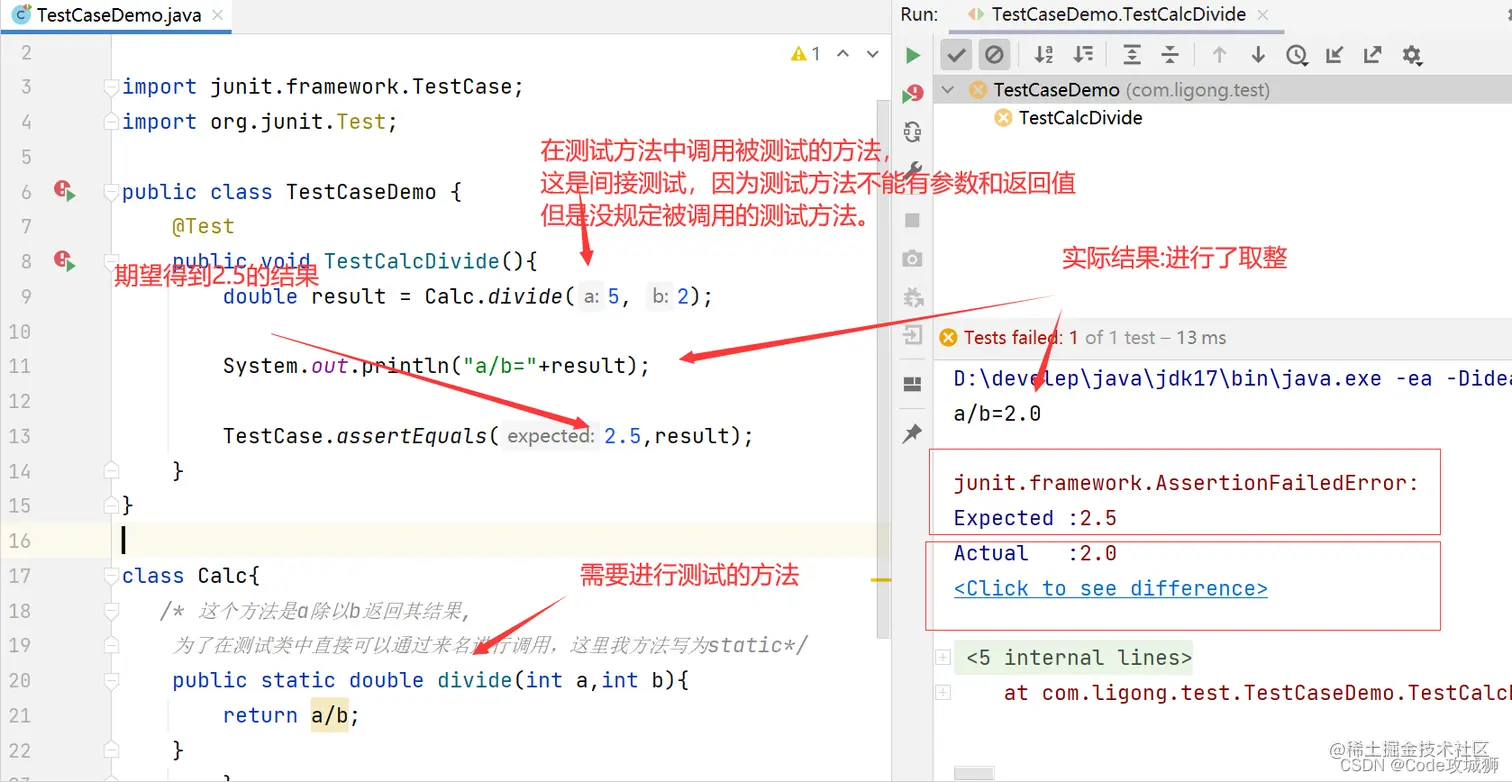Rerun failed tests from Run sidebar
Image resolution: width=1512 pixels, height=782 pixels.
coord(912,94)
